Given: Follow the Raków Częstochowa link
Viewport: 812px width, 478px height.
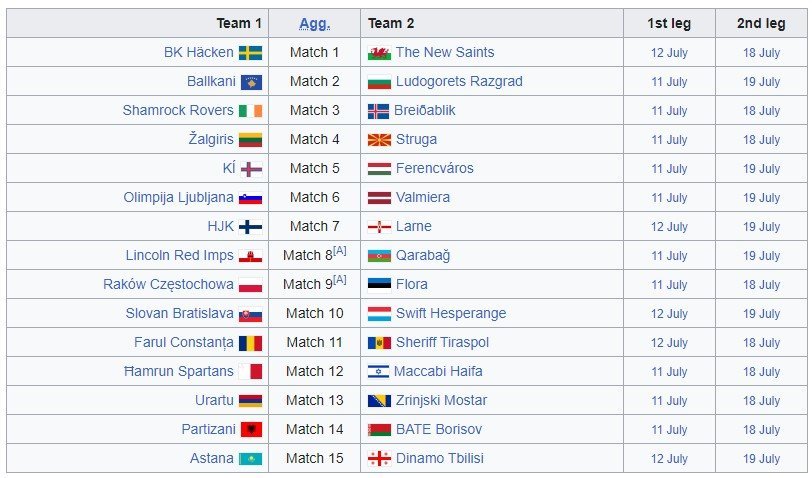Looking at the screenshot, I should pyautogui.click(x=168, y=284).
